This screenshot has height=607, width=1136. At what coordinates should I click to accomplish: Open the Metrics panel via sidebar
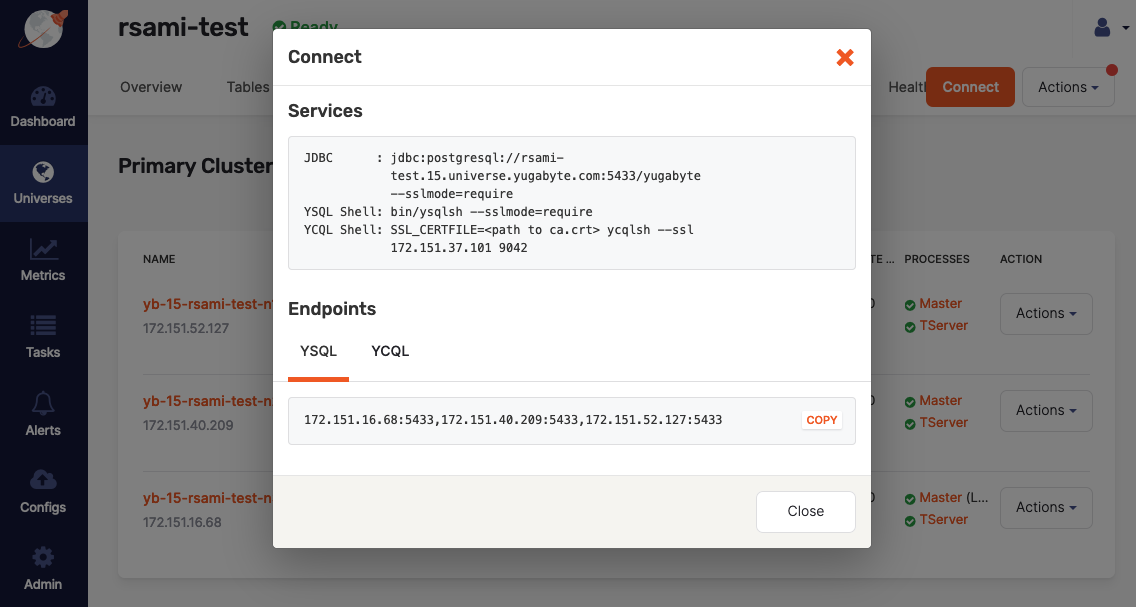(x=43, y=260)
